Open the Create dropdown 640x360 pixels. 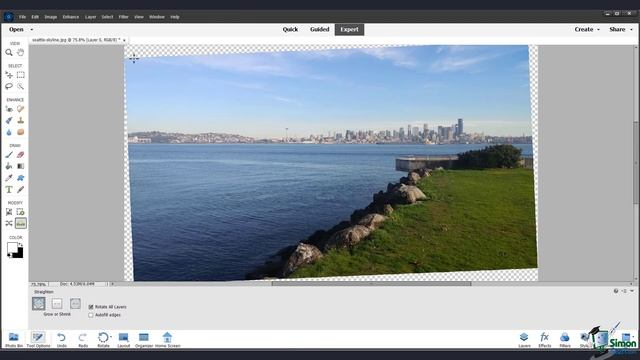tap(587, 29)
